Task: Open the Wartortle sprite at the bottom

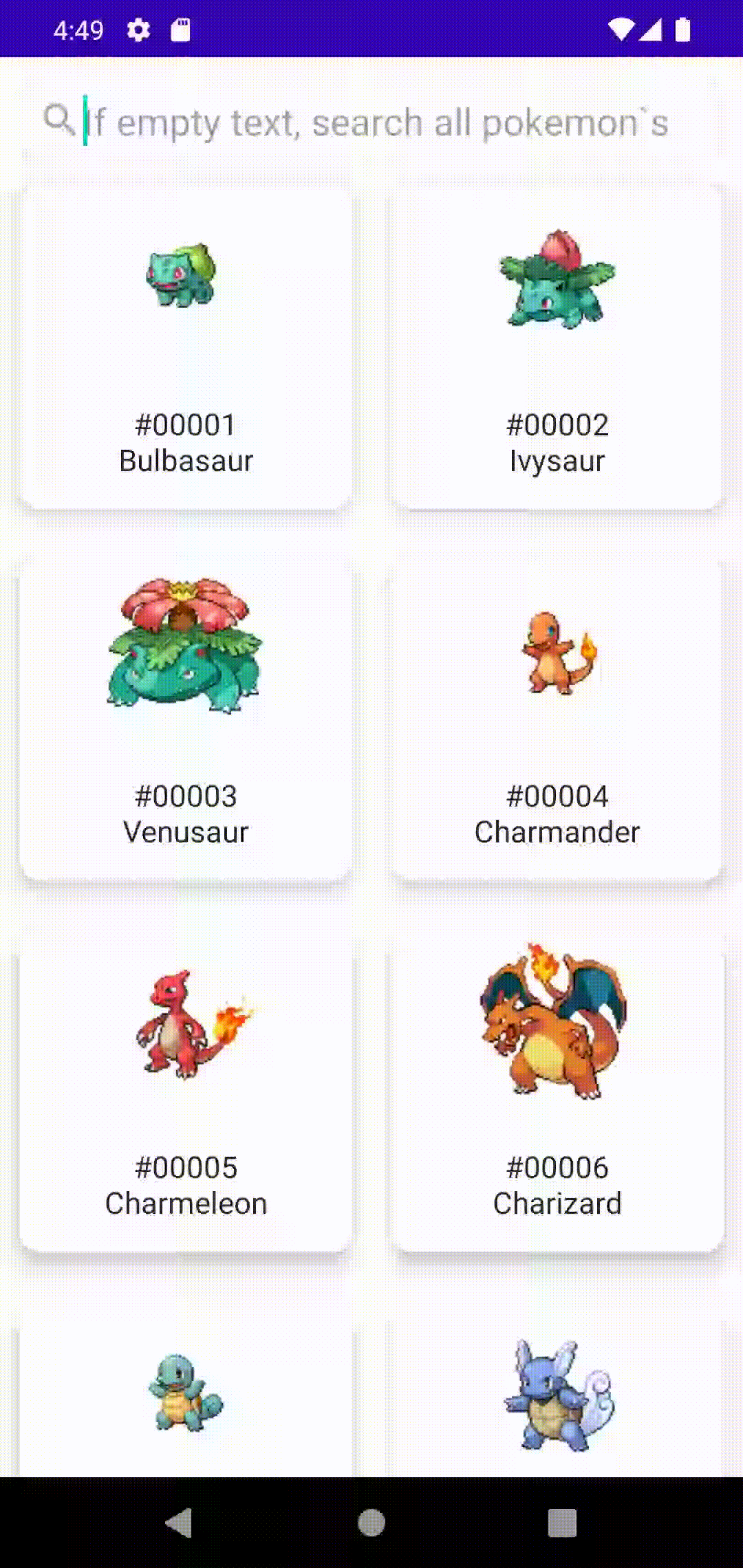Action: point(559,1396)
